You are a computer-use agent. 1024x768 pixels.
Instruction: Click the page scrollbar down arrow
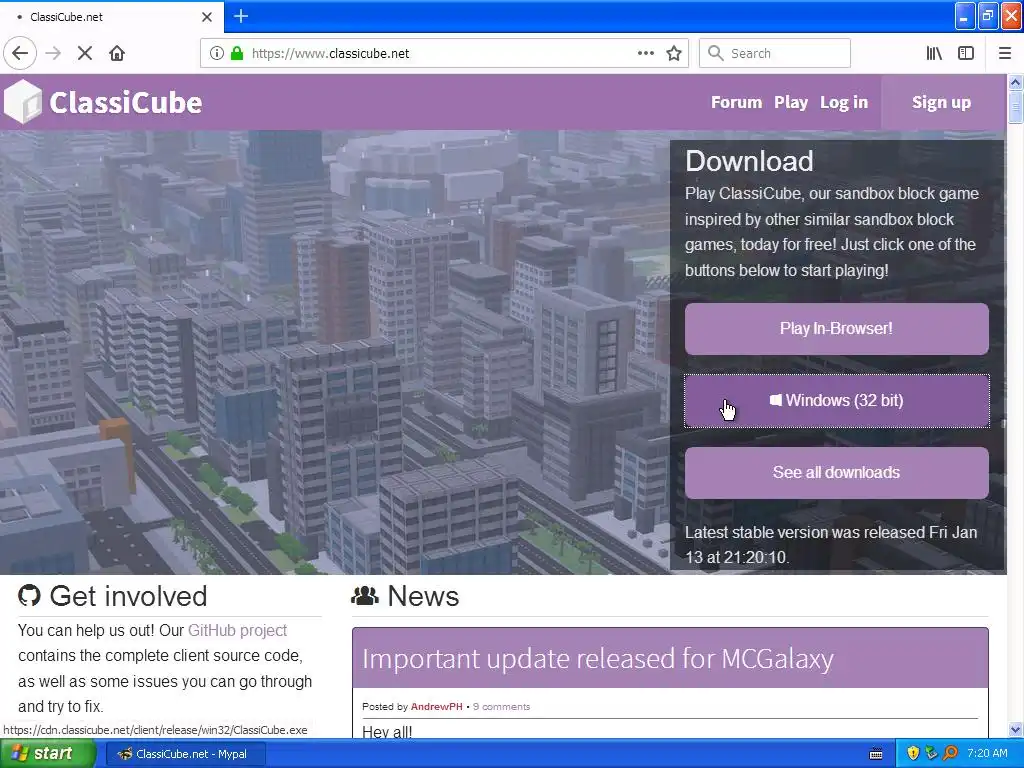(x=1015, y=730)
